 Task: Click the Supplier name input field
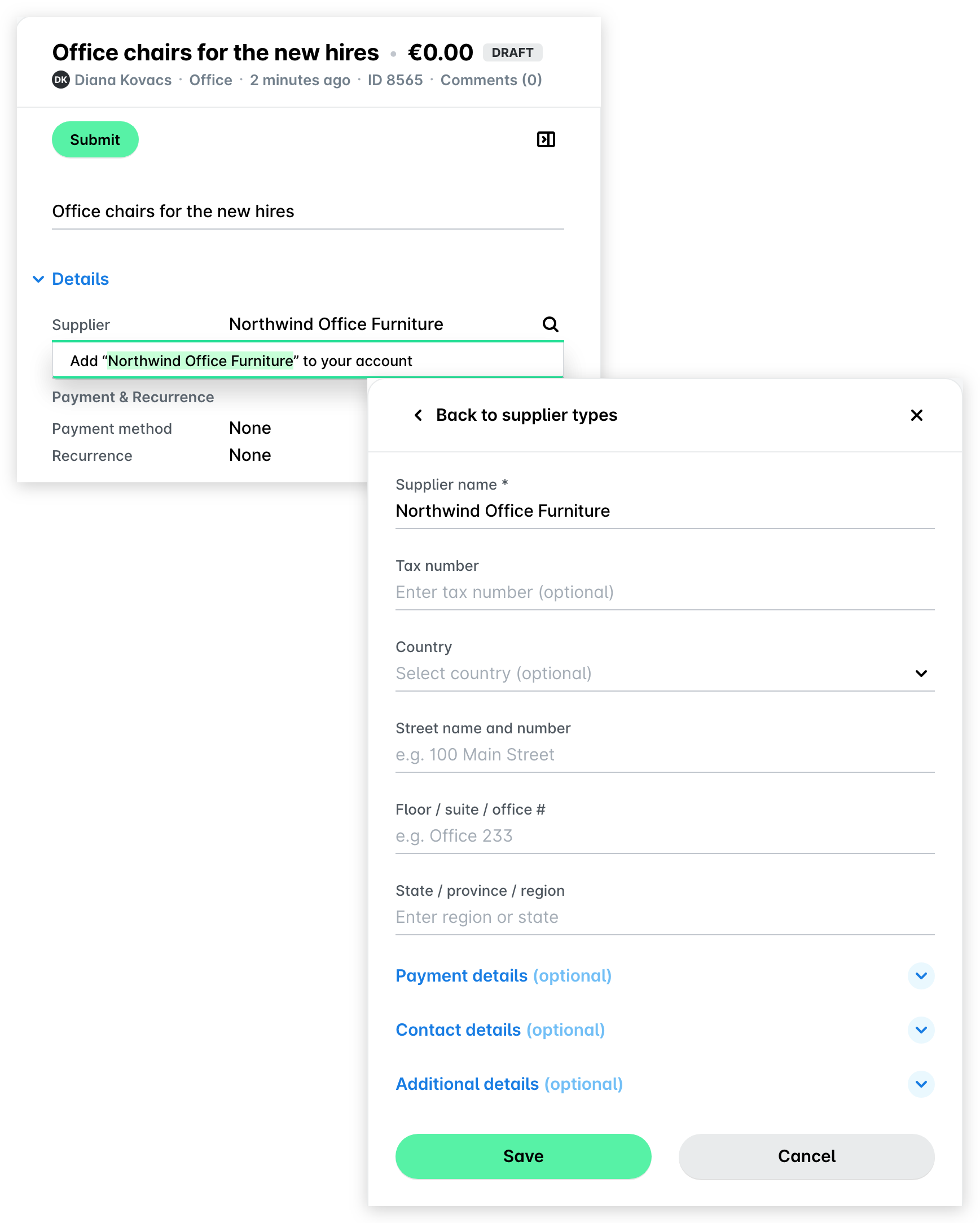click(665, 511)
